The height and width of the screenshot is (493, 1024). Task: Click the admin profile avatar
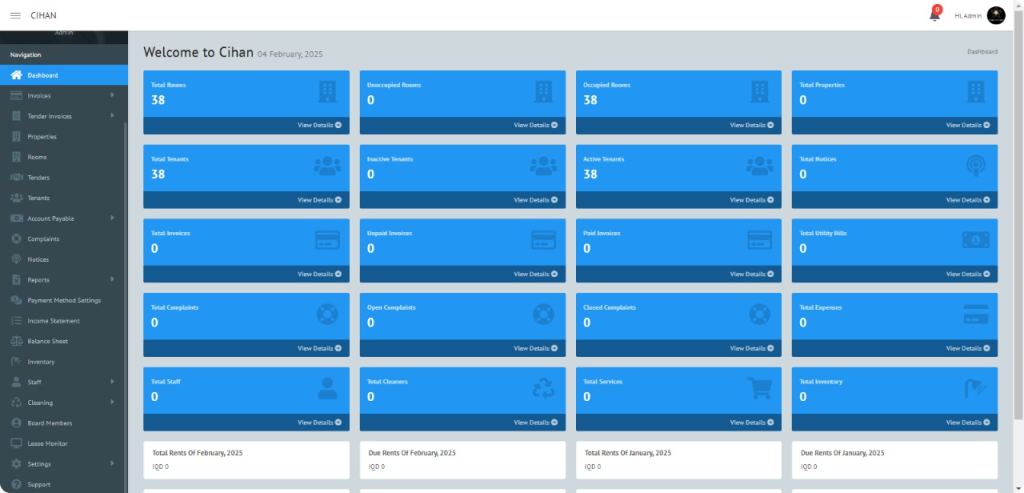click(x=996, y=15)
